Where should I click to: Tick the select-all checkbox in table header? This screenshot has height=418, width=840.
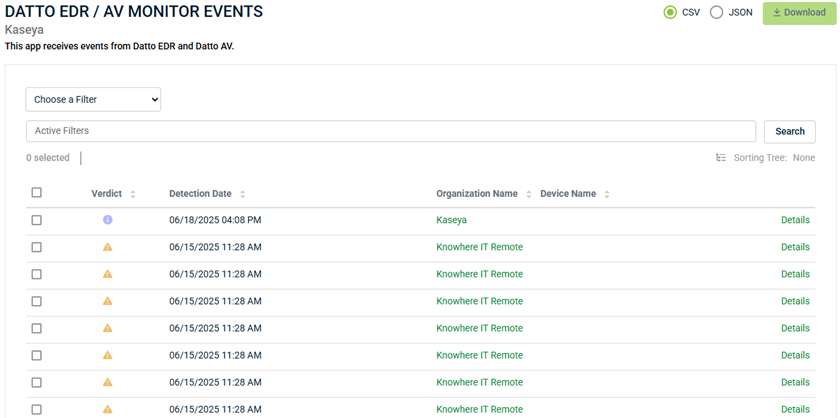[36, 192]
